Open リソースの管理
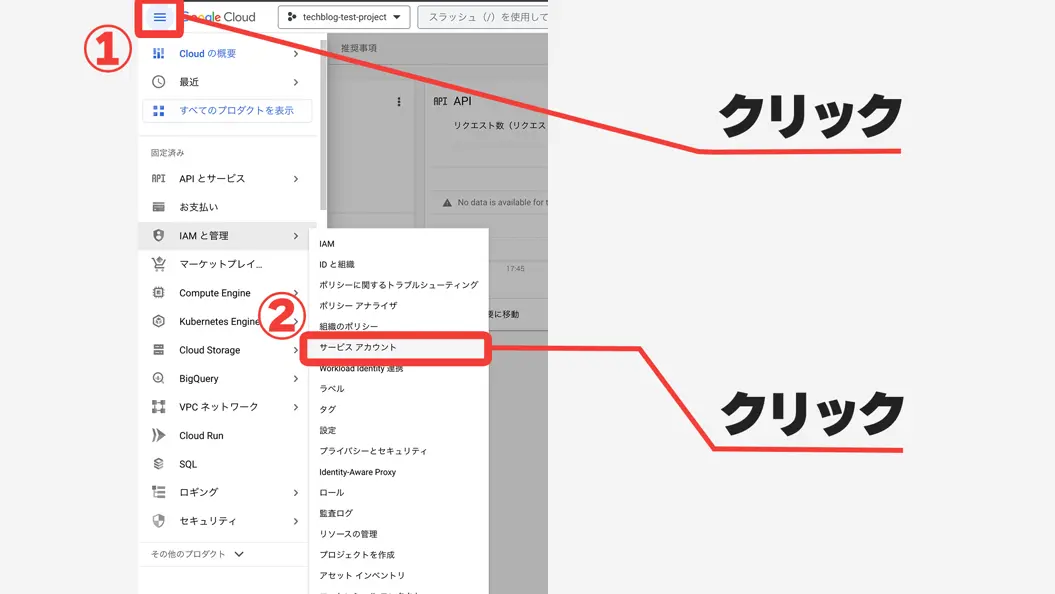Viewport: 1055px width, 594px height. click(348, 534)
